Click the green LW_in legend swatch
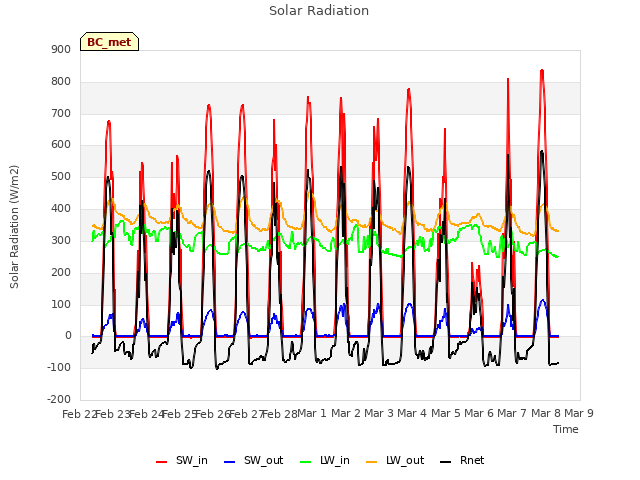 [305, 462]
